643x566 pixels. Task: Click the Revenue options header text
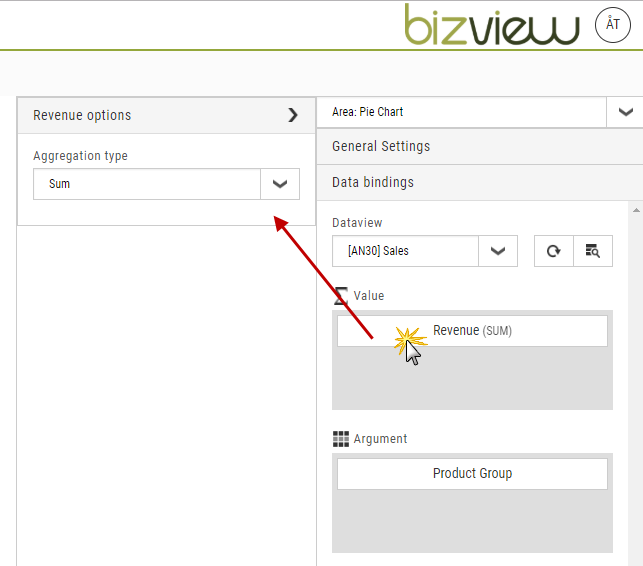tap(82, 115)
